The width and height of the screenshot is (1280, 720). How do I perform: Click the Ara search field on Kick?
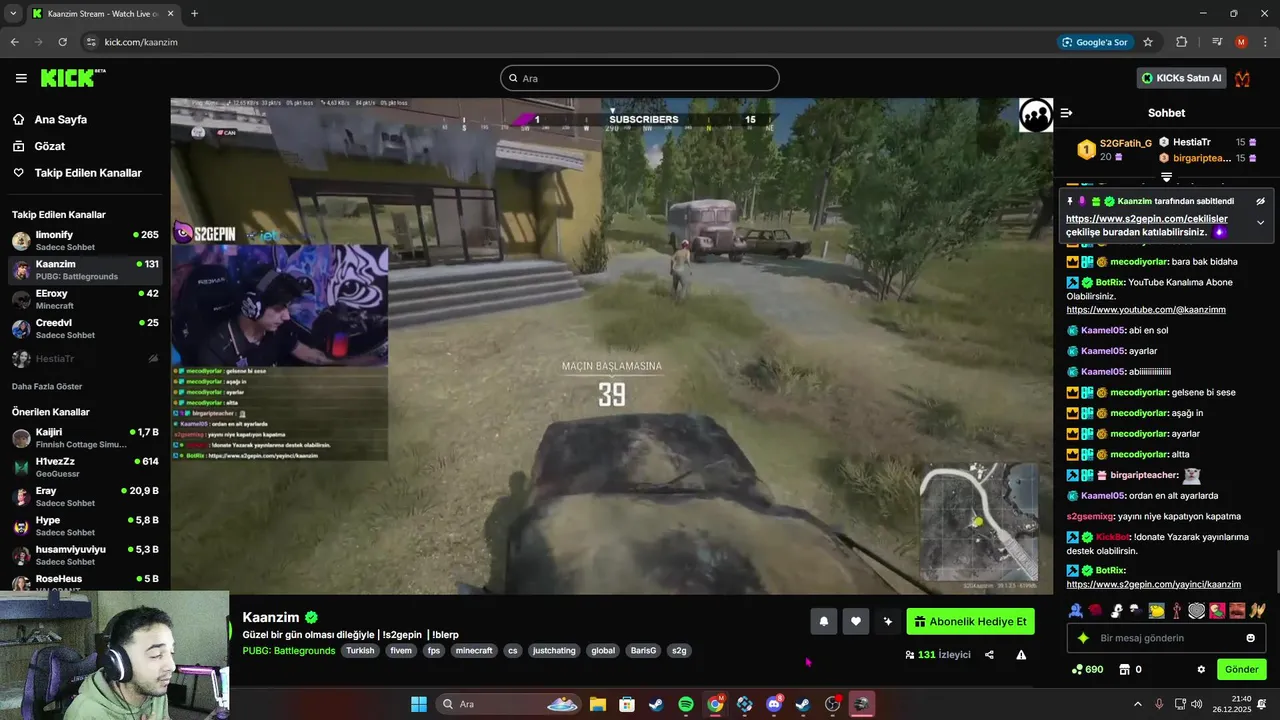tap(640, 78)
